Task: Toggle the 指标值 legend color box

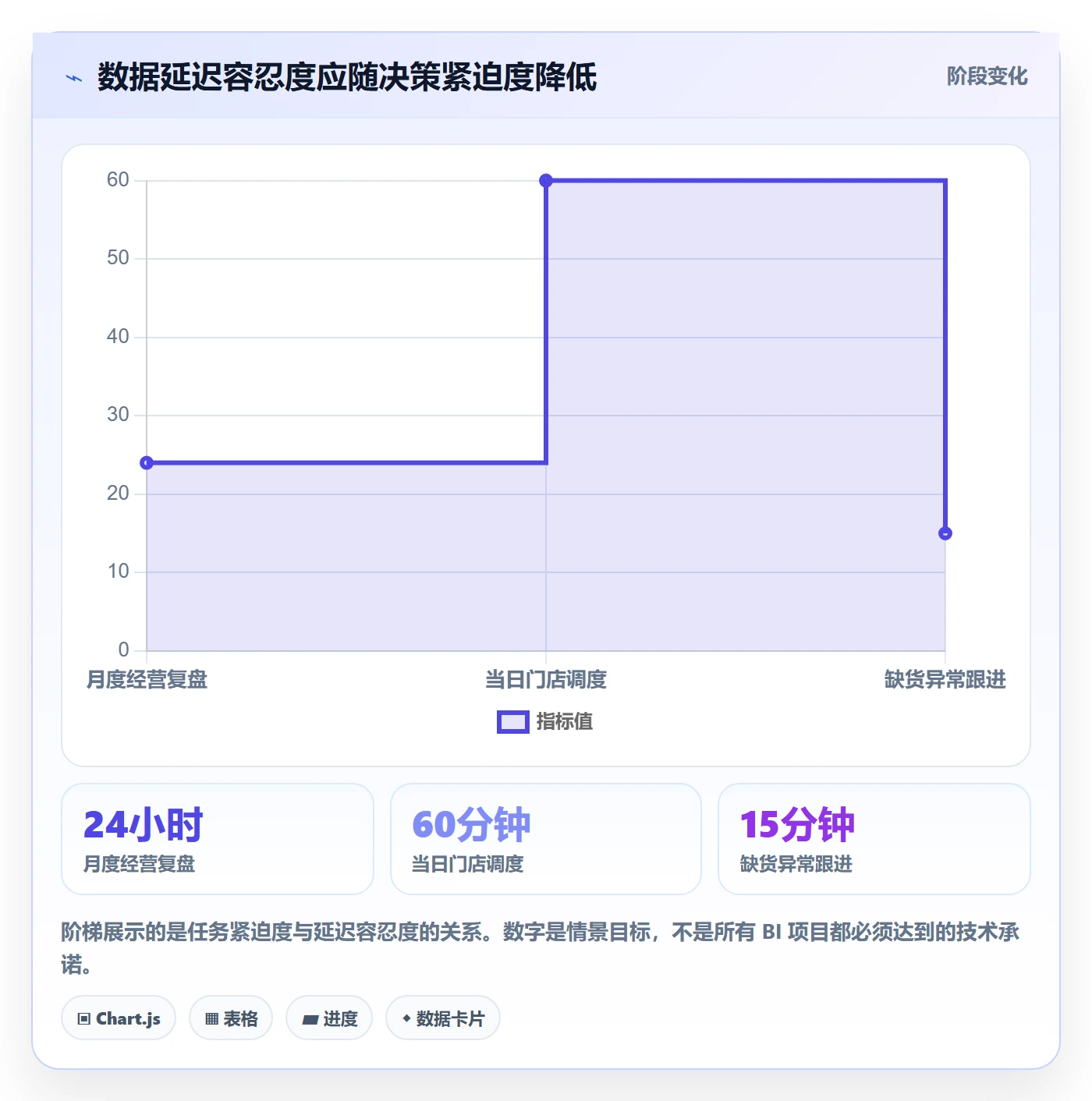Action: (513, 722)
